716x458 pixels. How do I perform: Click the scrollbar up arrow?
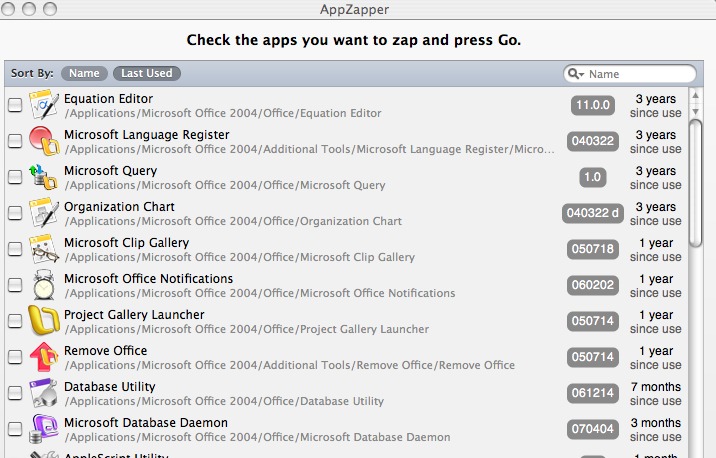pyautogui.click(x=695, y=95)
